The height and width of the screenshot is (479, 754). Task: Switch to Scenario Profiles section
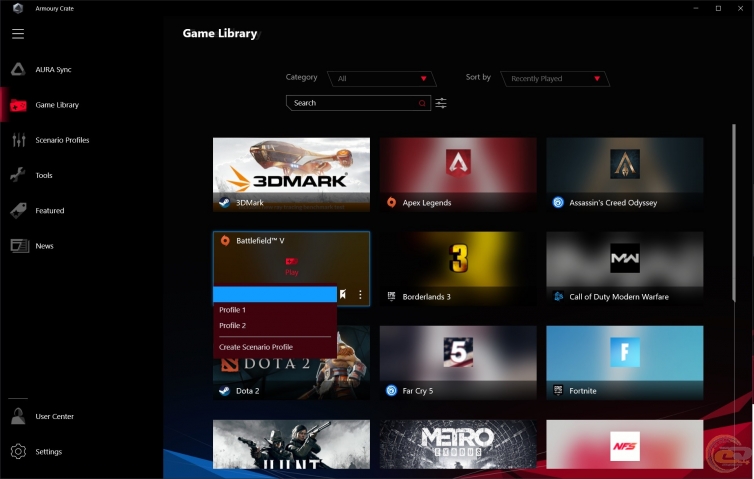coord(62,140)
